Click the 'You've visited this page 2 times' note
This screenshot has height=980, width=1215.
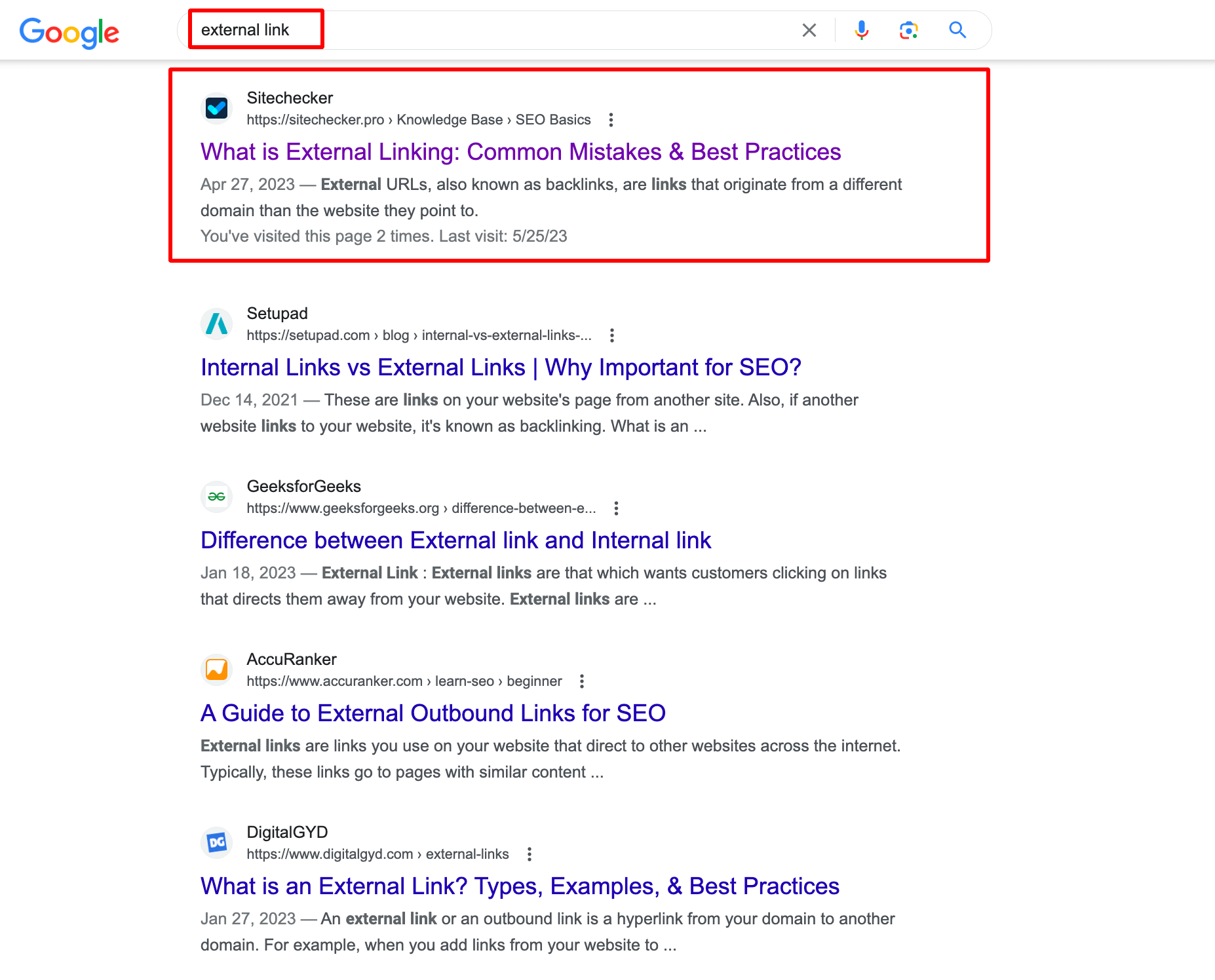(384, 236)
